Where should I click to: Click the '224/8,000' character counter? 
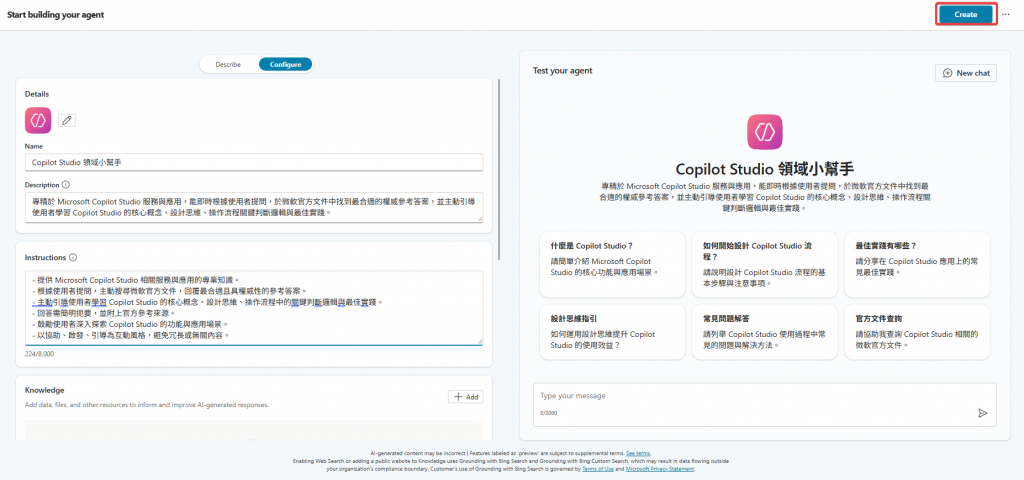[x=39, y=353]
